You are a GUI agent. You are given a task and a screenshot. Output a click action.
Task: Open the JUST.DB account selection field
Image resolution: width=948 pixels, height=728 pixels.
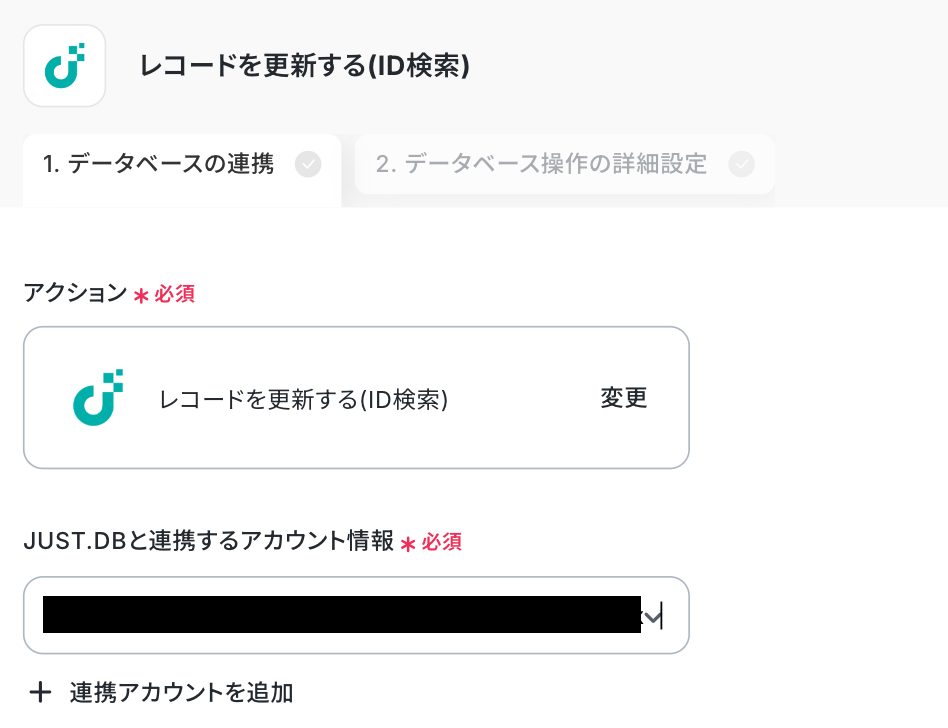[356, 615]
